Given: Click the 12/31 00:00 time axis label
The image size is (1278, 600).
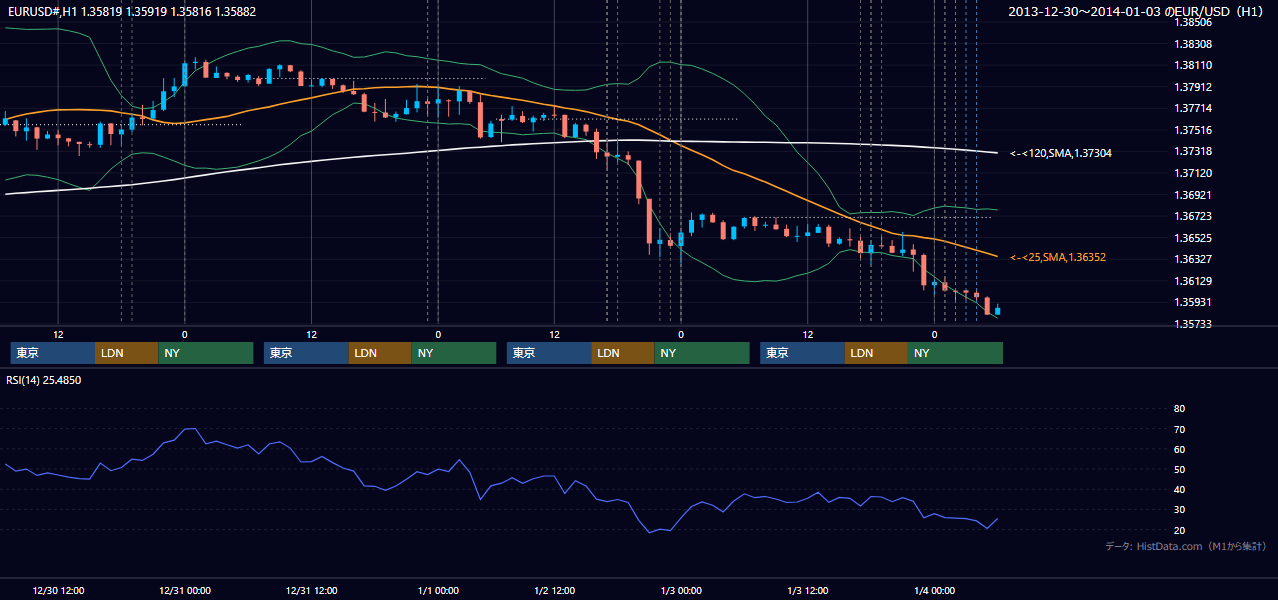Looking at the screenshot, I should tap(184, 591).
